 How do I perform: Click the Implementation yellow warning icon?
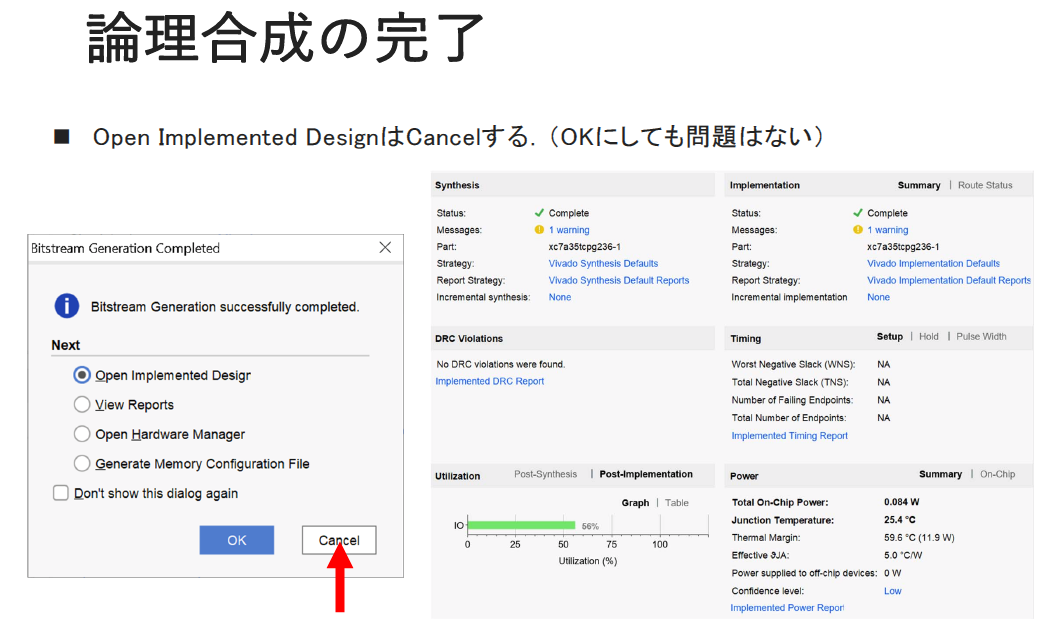[857, 230]
